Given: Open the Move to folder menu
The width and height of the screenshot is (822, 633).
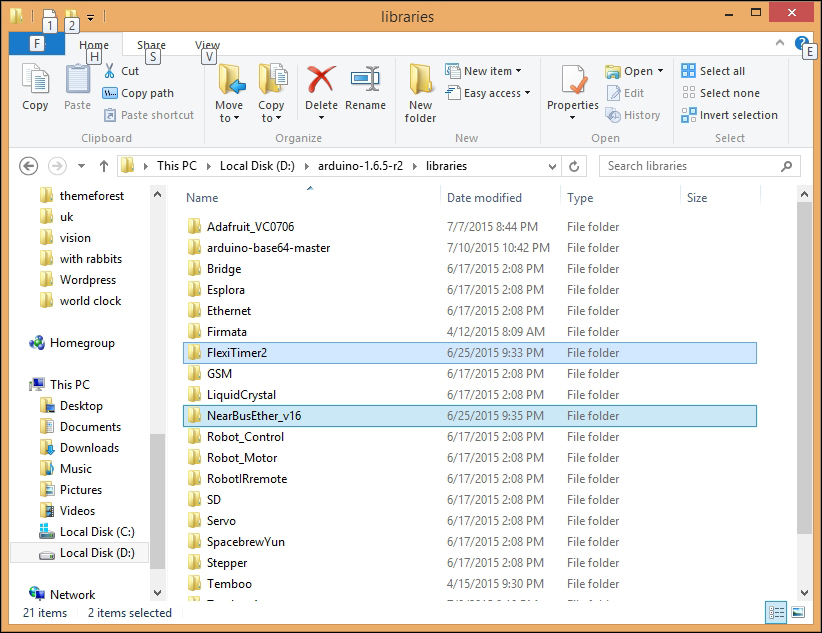Looking at the screenshot, I should point(229,93).
